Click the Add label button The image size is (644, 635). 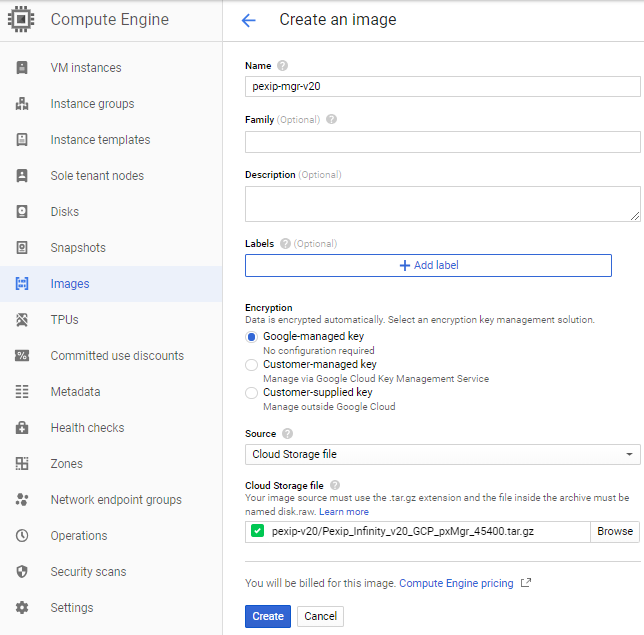(x=428, y=265)
